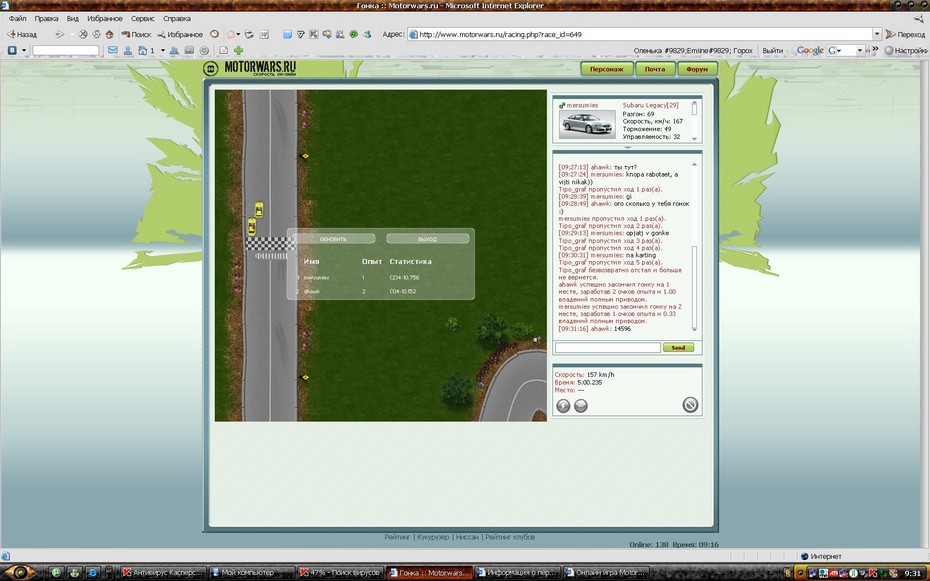Refresh the page using the toolbar icon
930x581 pixels.
96,34
